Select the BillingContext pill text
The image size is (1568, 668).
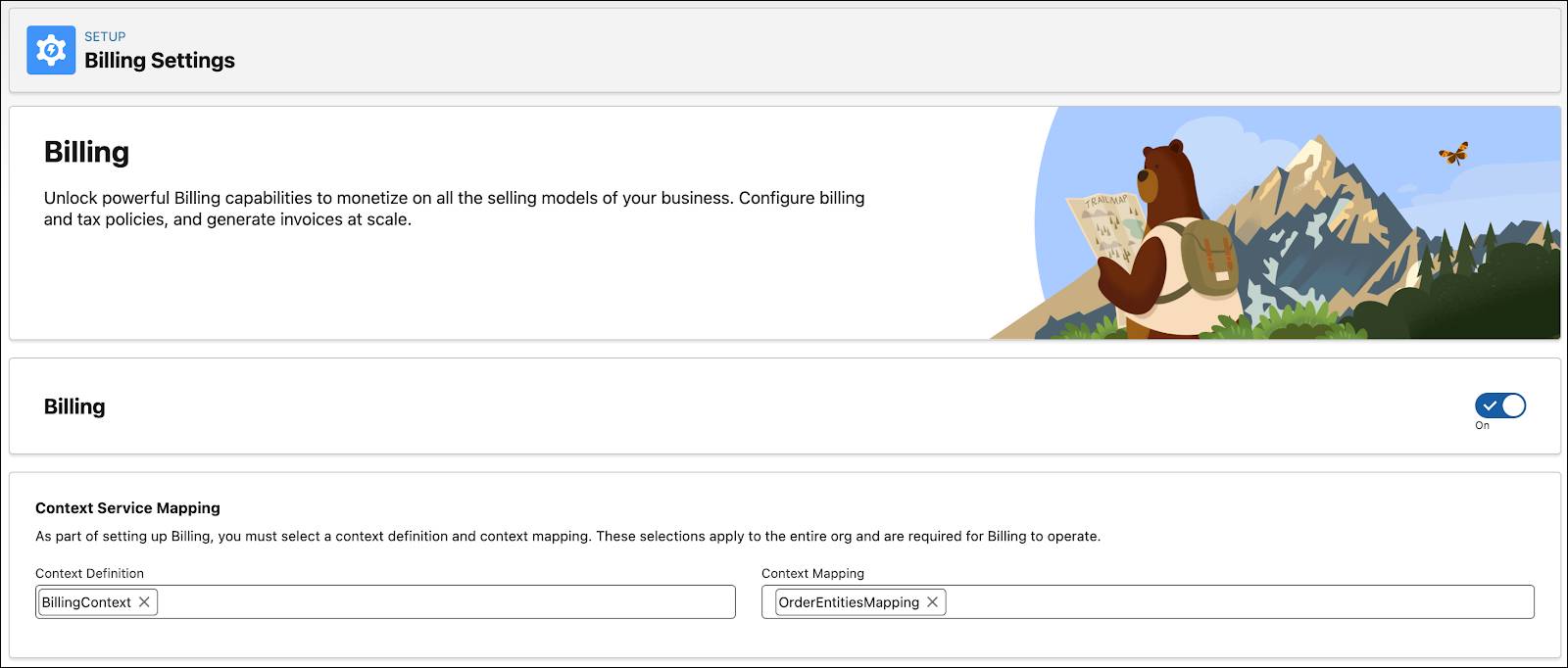coord(86,602)
